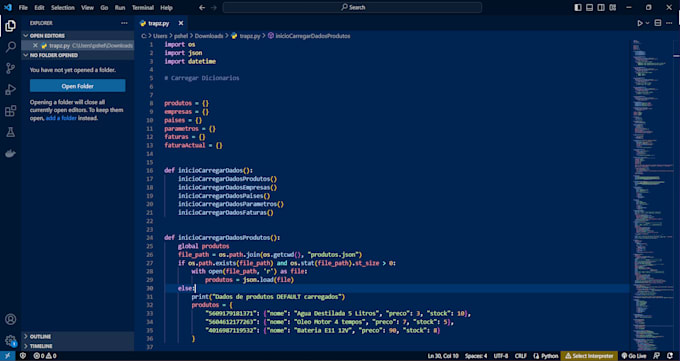The height and width of the screenshot is (361, 680).
Task: Open the Docker view in activity bar
Action: [10, 153]
